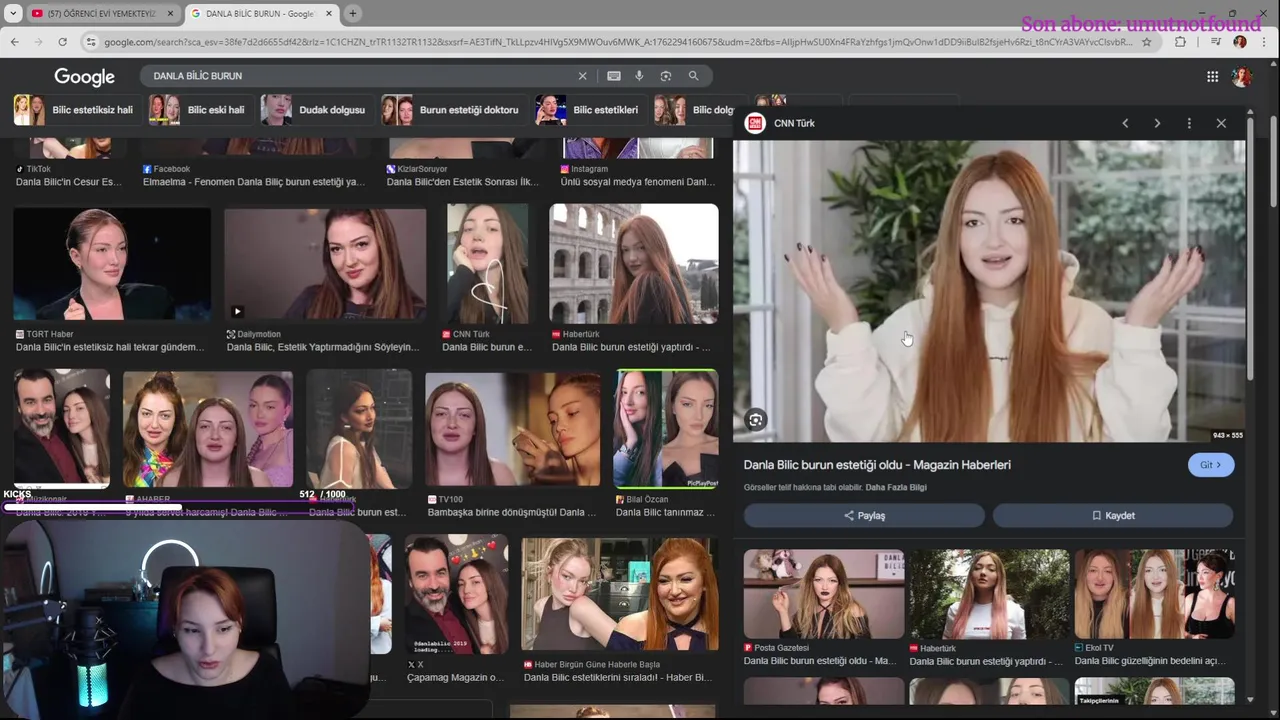
Task: Open Daha Fazla Bilgi link
Action: tap(895, 488)
